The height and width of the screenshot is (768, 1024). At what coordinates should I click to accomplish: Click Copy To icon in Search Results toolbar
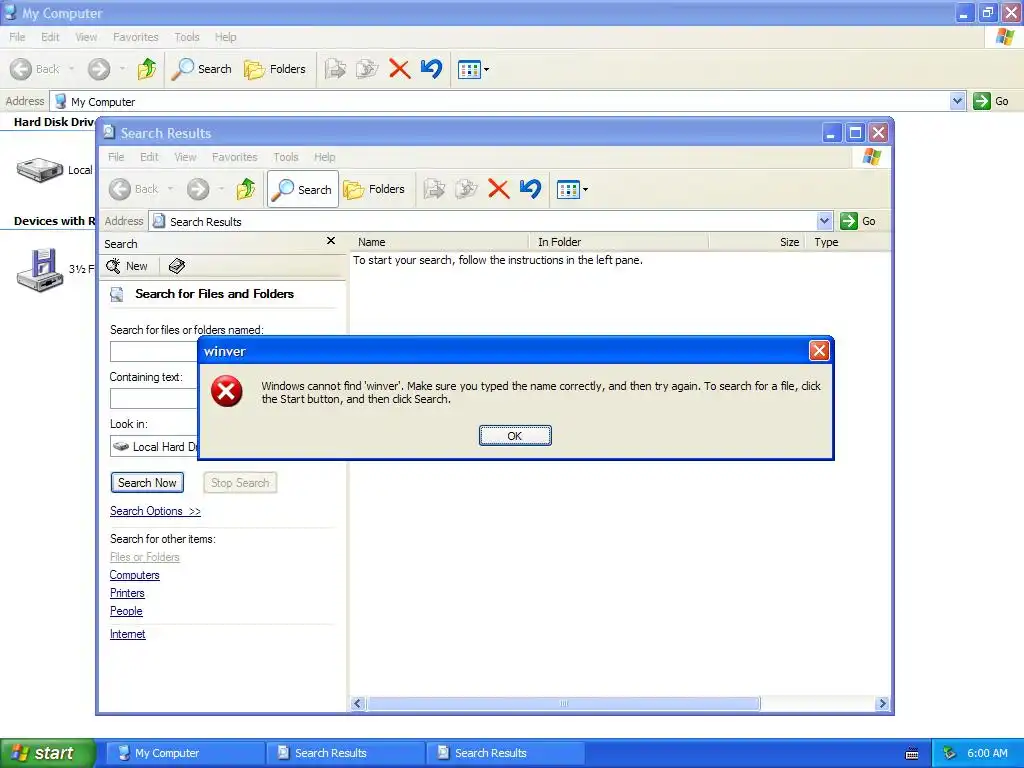point(466,189)
